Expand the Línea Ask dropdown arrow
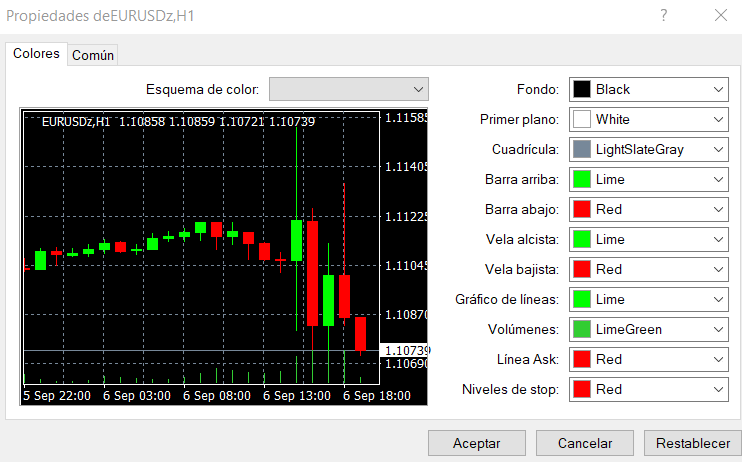 pyautogui.click(x=718, y=359)
